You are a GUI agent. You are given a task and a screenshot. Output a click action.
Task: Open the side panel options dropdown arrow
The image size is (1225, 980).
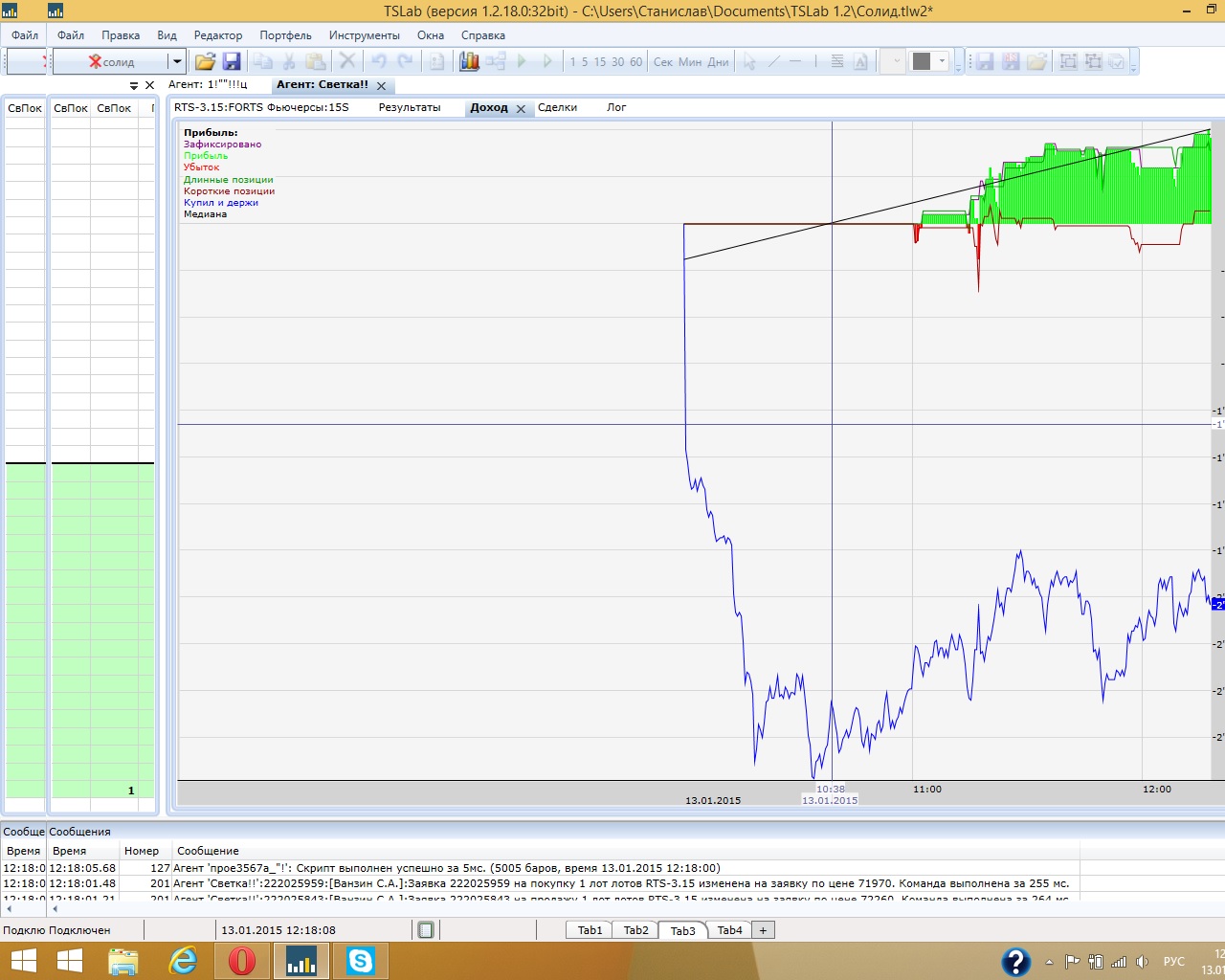click(134, 85)
